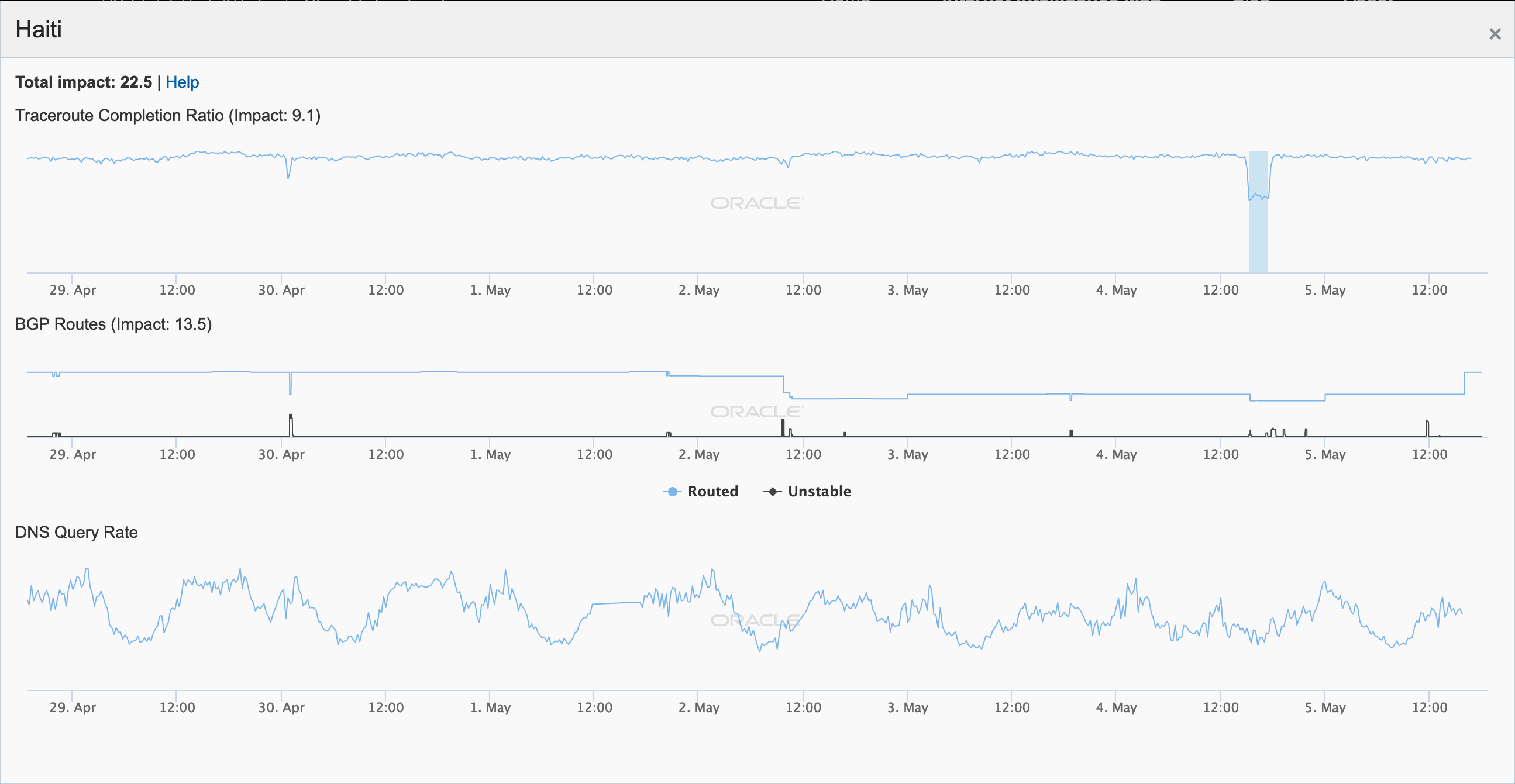Click the DNS Query Rate title
The height and width of the screenshot is (784, 1515).
[x=77, y=533]
